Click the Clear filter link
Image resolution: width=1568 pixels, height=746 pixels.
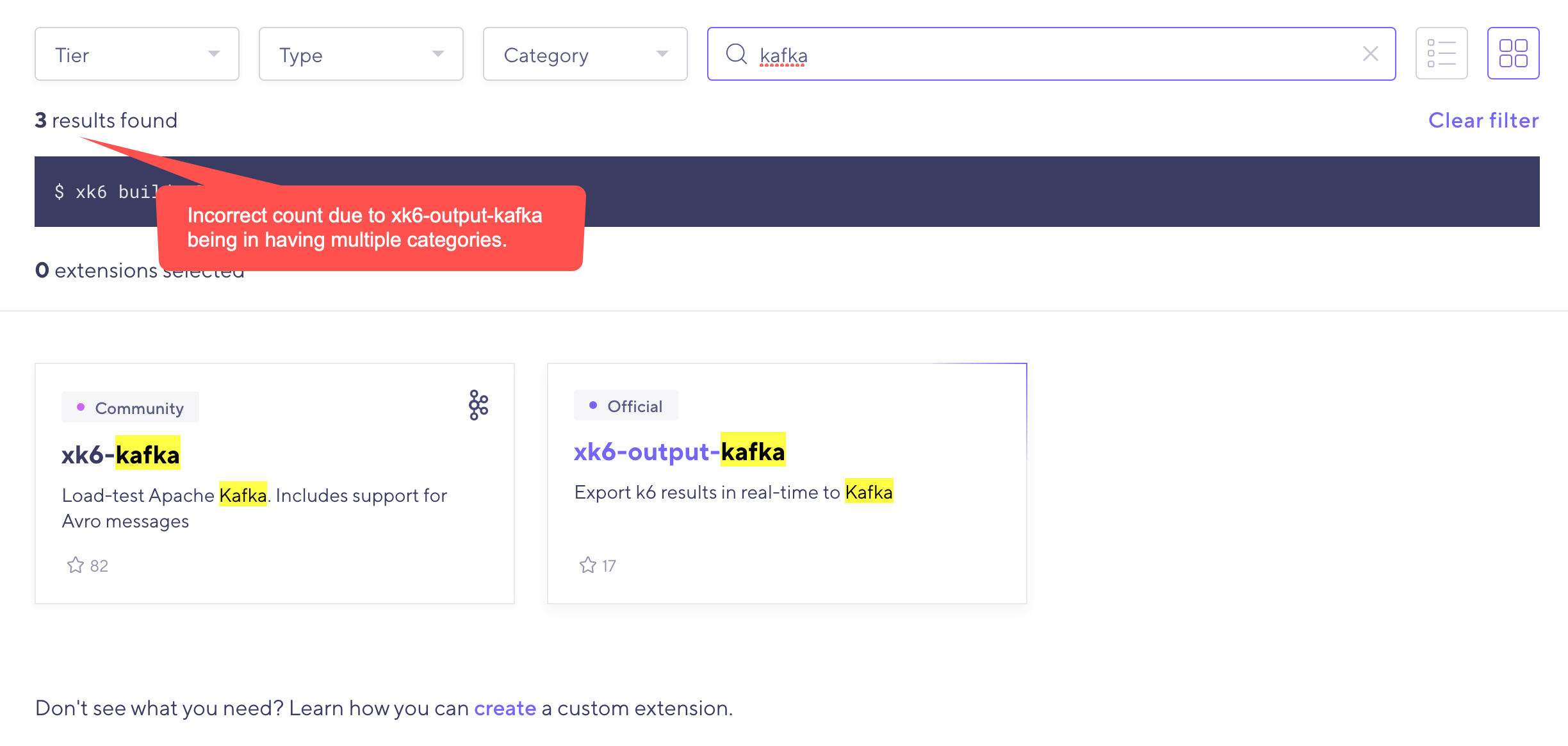pos(1483,120)
